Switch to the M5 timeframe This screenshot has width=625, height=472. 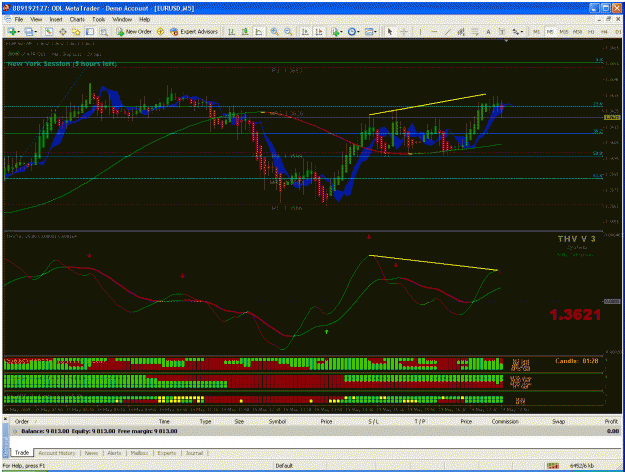pos(550,31)
